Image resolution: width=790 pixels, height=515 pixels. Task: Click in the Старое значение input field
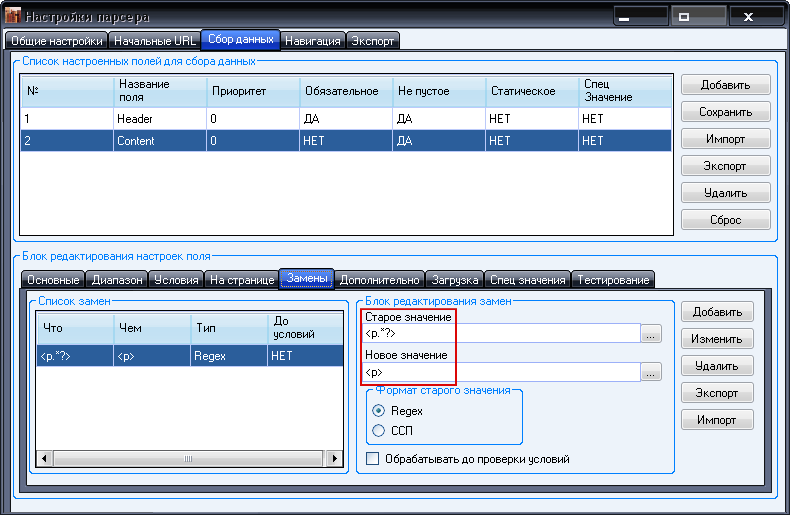pyautogui.click(x=500, y=335)
